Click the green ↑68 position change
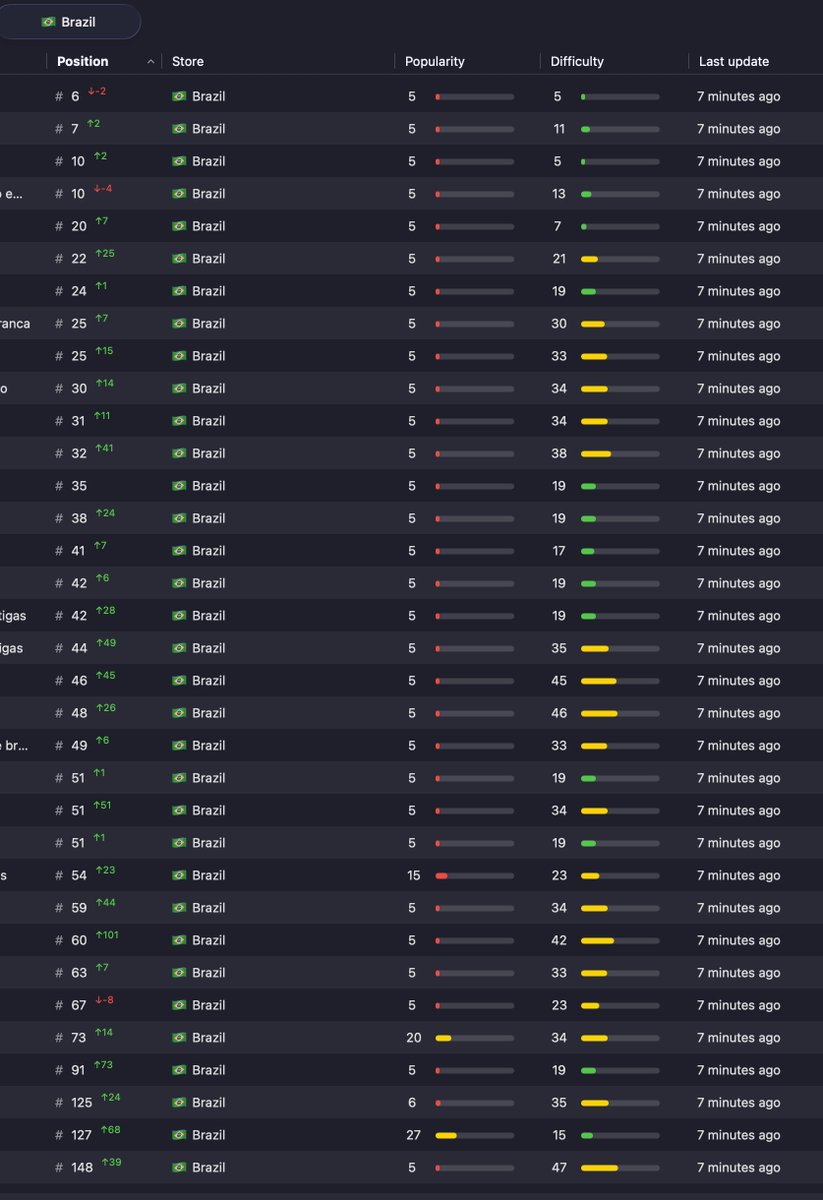 pos(111,1130)
